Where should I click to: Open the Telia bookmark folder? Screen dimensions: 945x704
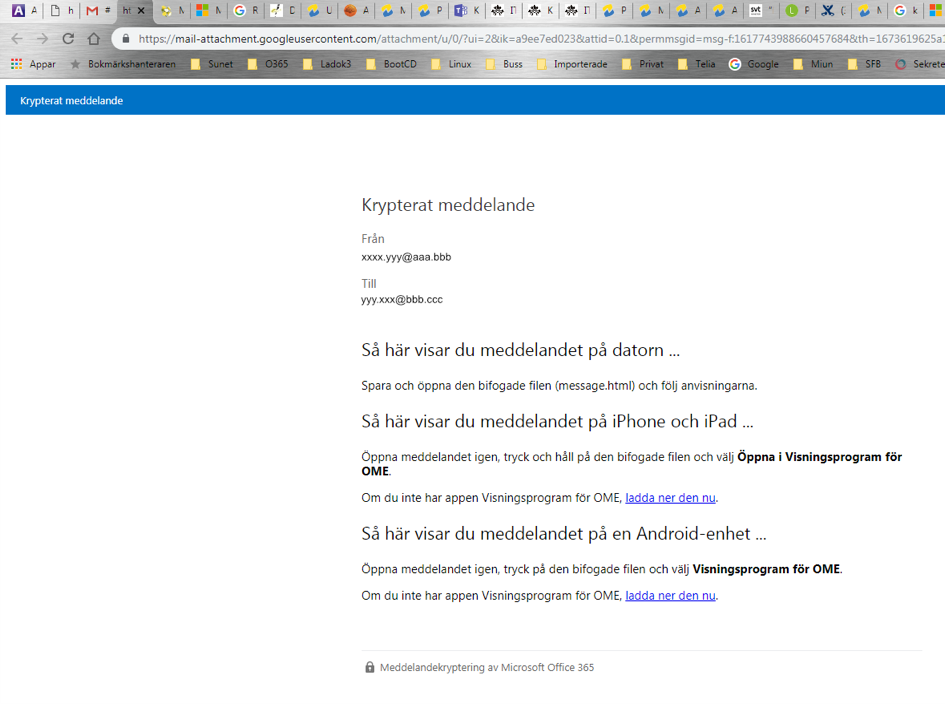pos(696,64)
